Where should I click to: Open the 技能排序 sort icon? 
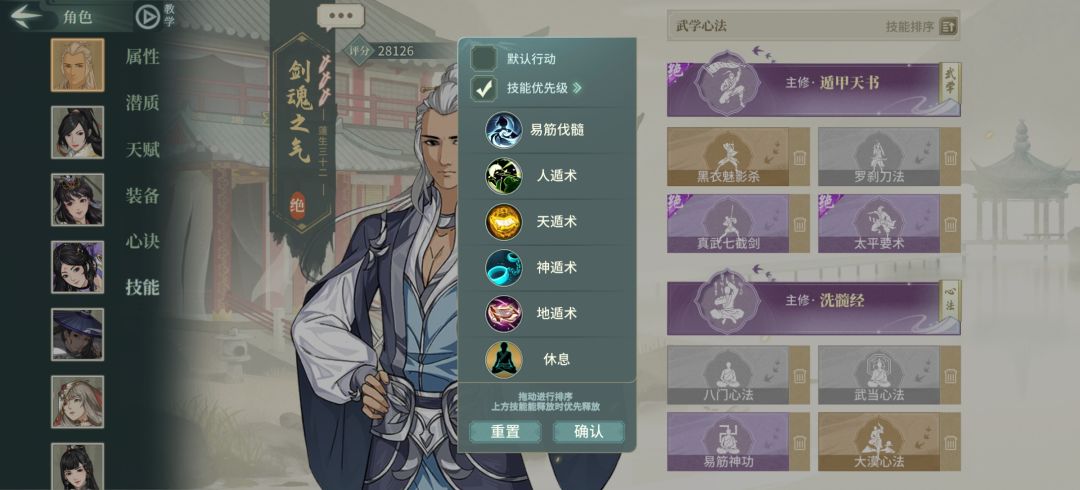point(948,27)
